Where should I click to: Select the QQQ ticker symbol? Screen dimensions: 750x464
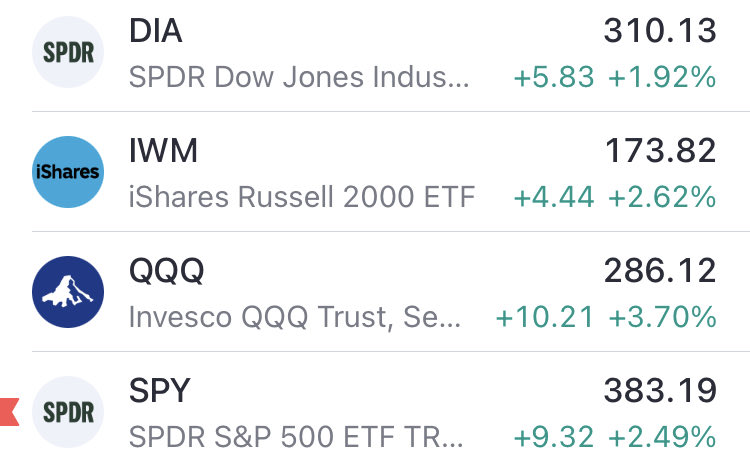click(168, 271)
